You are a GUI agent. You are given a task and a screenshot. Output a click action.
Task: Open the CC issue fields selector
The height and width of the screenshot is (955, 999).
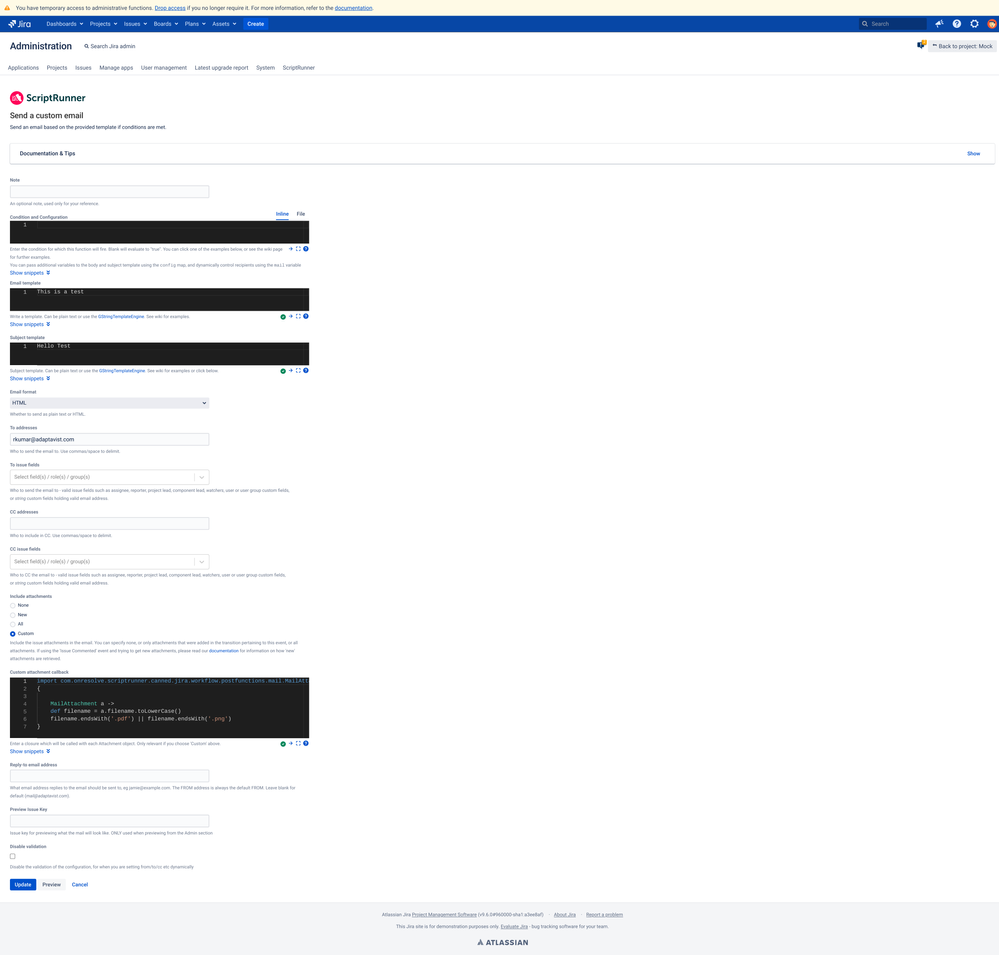tap(110, 561)
